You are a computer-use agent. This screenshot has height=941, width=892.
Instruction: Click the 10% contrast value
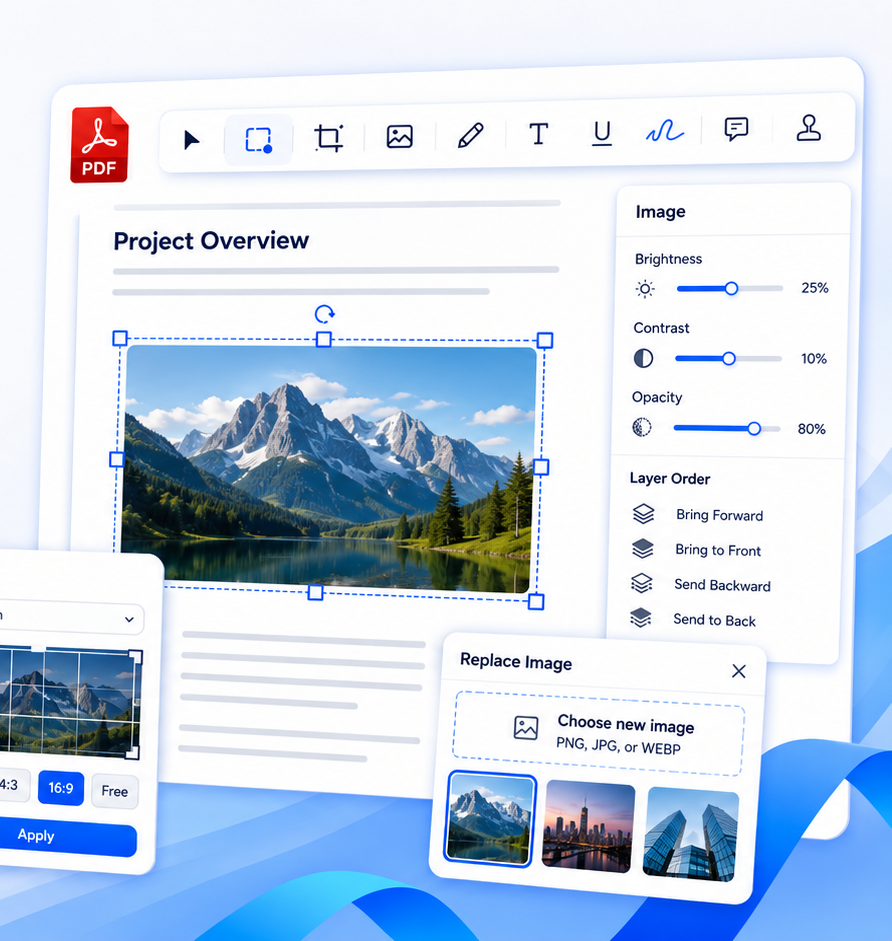tap(813, 359)
